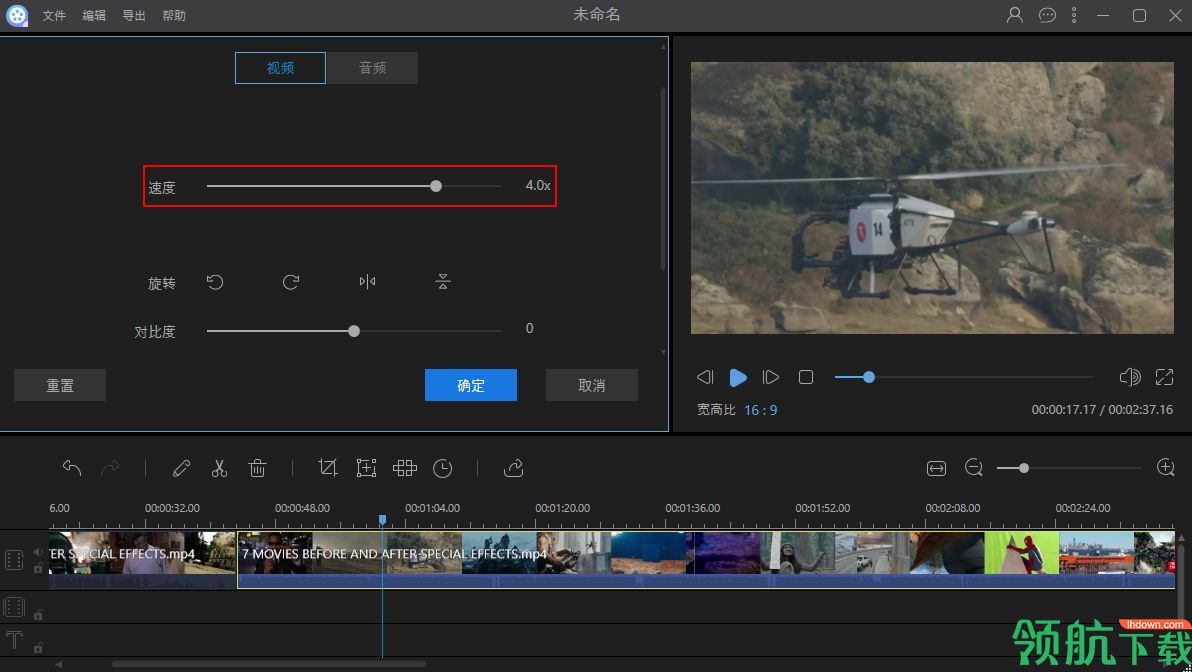Select the text track T icon
Image resolution: width=1192 pixels, height=672 pixels.
(x=14, y=640)
